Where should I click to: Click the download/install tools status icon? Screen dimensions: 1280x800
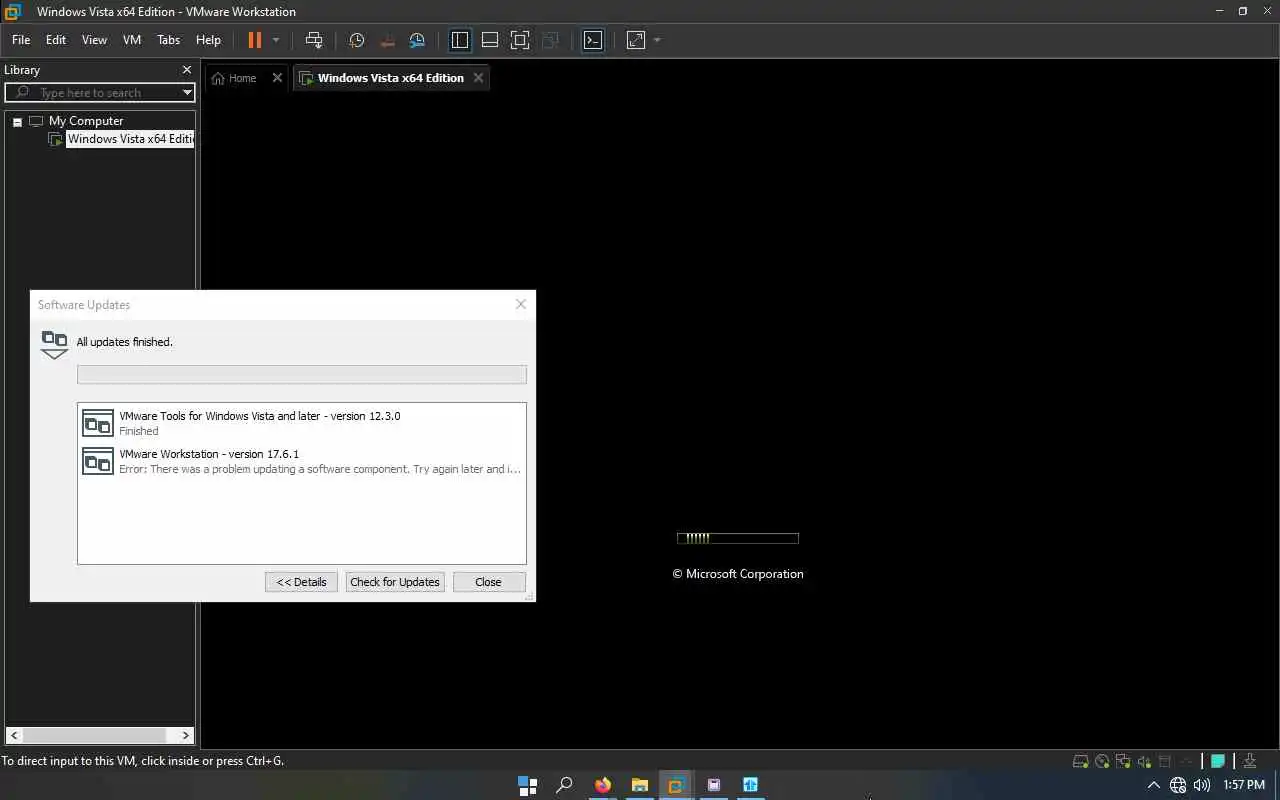pos(1250,761)
